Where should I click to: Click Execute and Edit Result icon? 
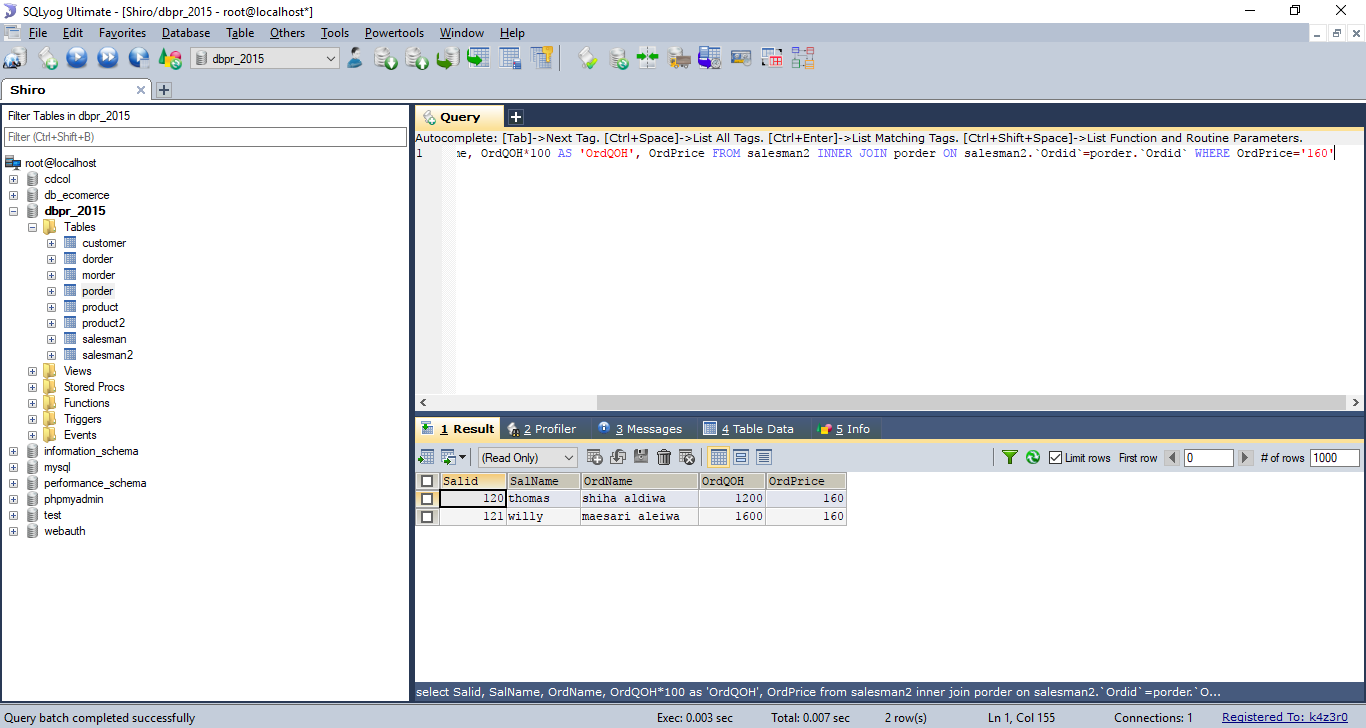[139, 58]
